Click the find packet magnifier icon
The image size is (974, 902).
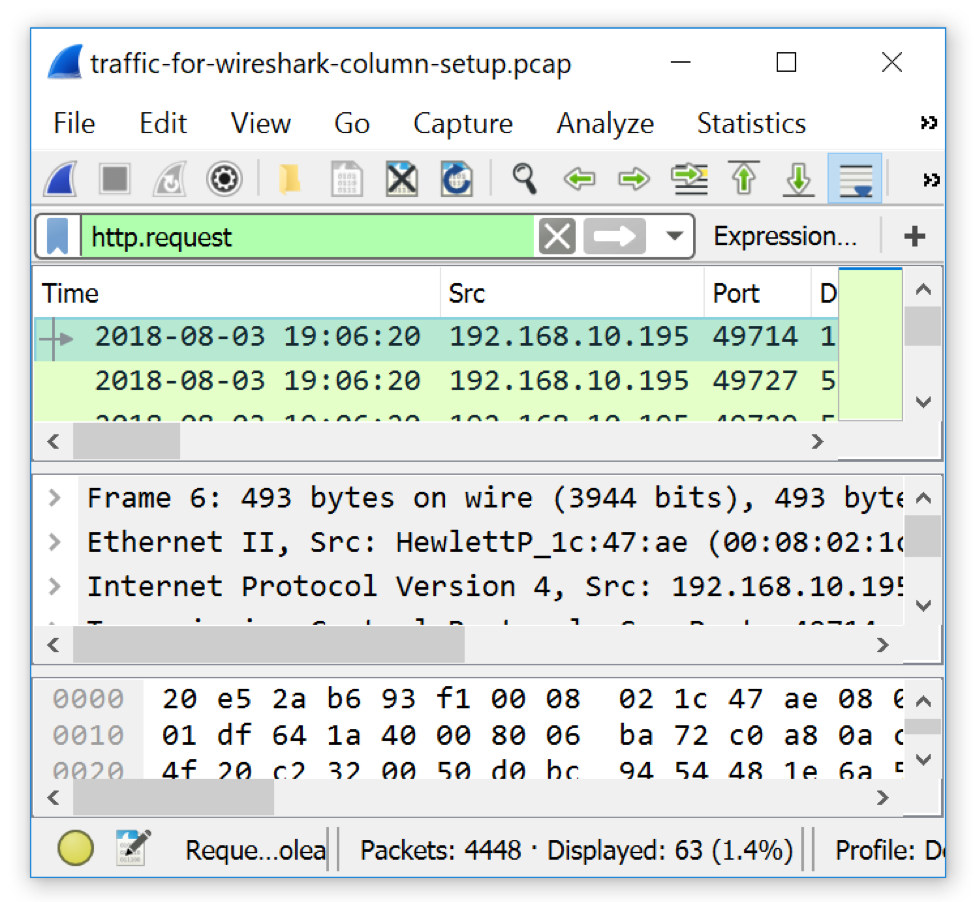point(524,180)
